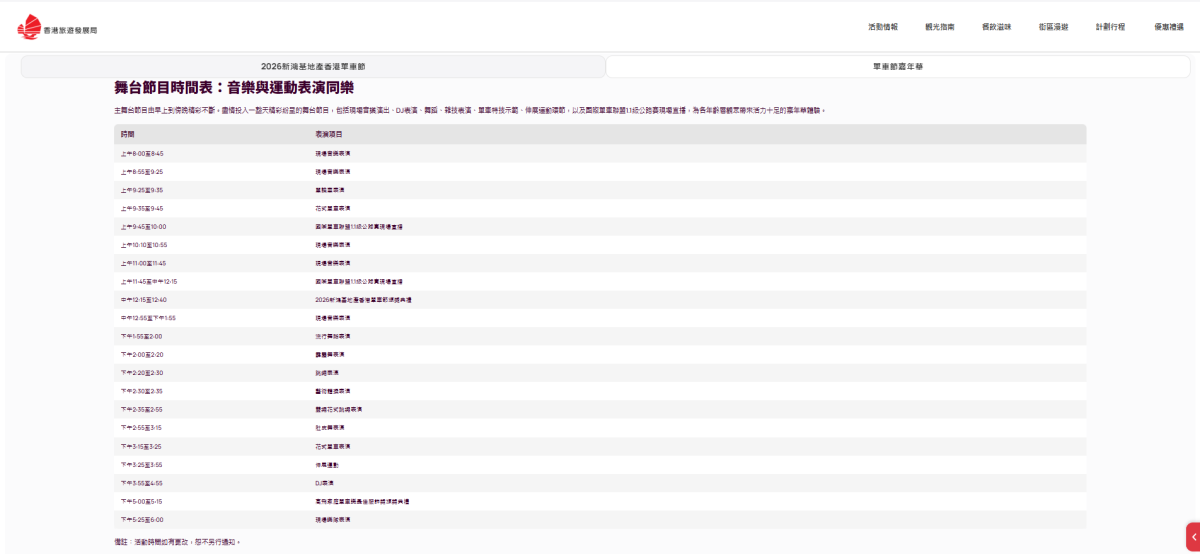Screen dimensions: 1200x554
Task: Open the 街區漫遊 menu
Action: click(1054, 27)
